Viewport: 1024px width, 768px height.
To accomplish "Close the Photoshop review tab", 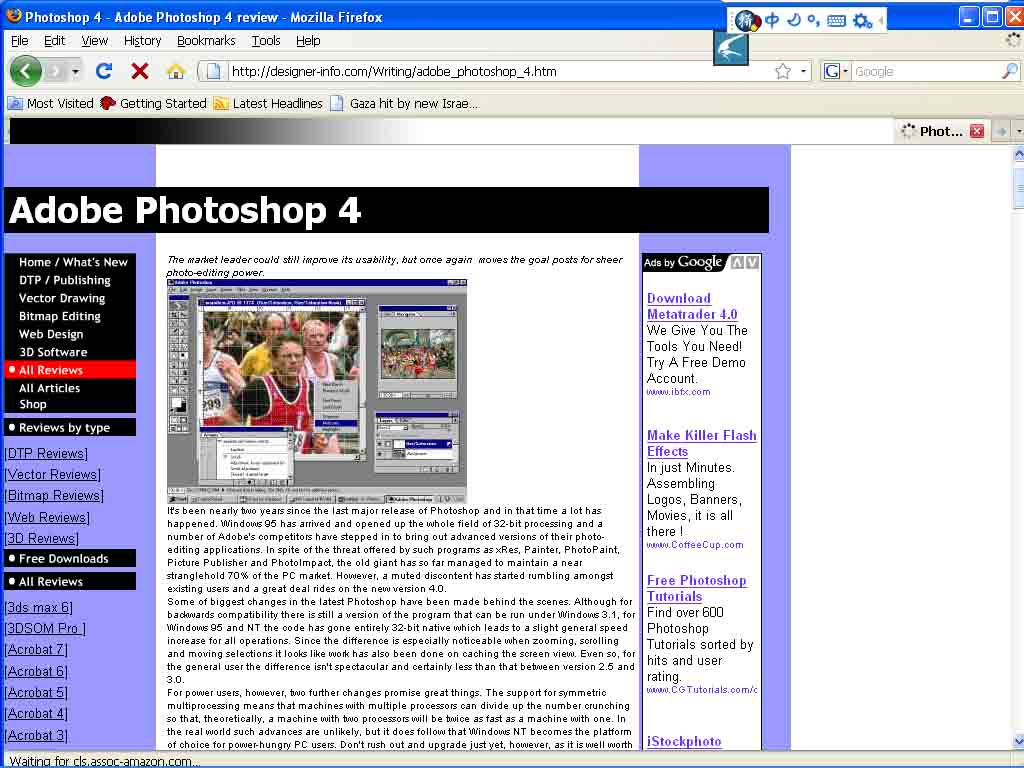I will (x=977, y=131).
